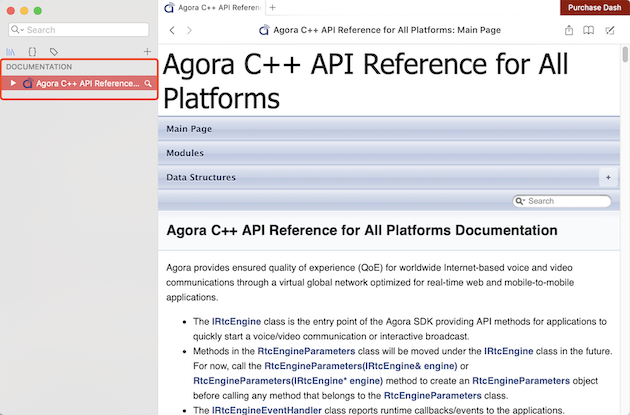Viewport: 630px width, 415px height.
Task: Open RtcEngineParameters link before 'class.'
Action: [x=433, y=396]
